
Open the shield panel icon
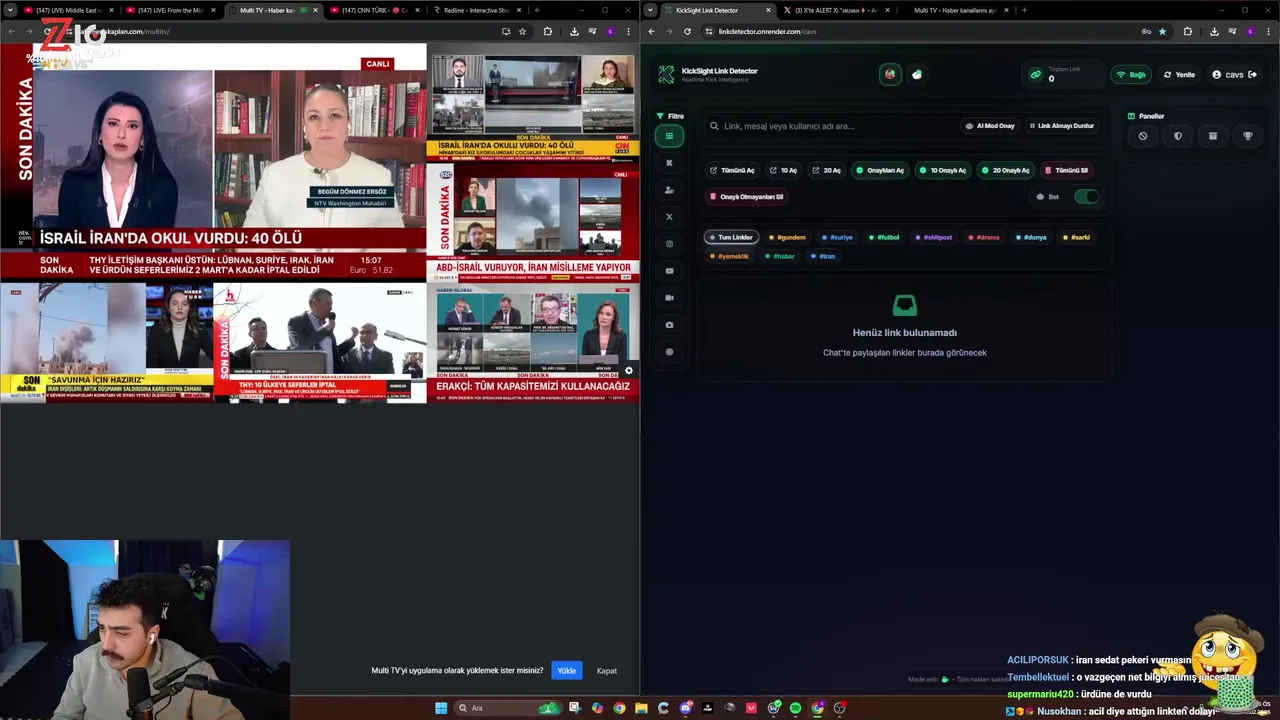click(1178, 136)
